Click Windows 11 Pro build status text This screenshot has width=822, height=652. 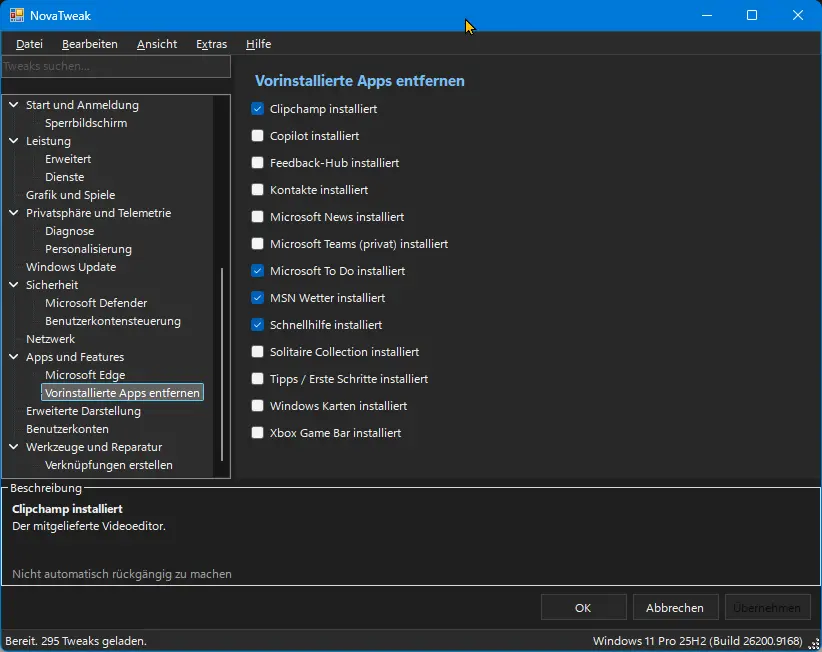point(697,641)
